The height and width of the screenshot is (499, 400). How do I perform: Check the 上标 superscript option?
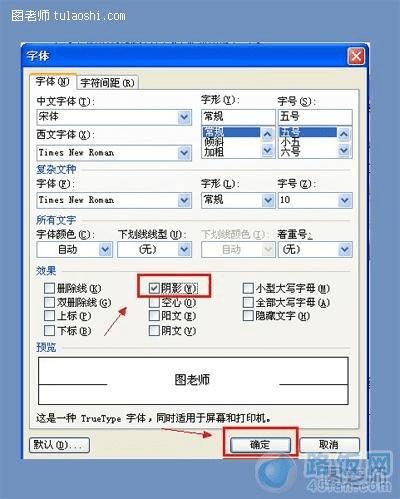pos(49,315)
